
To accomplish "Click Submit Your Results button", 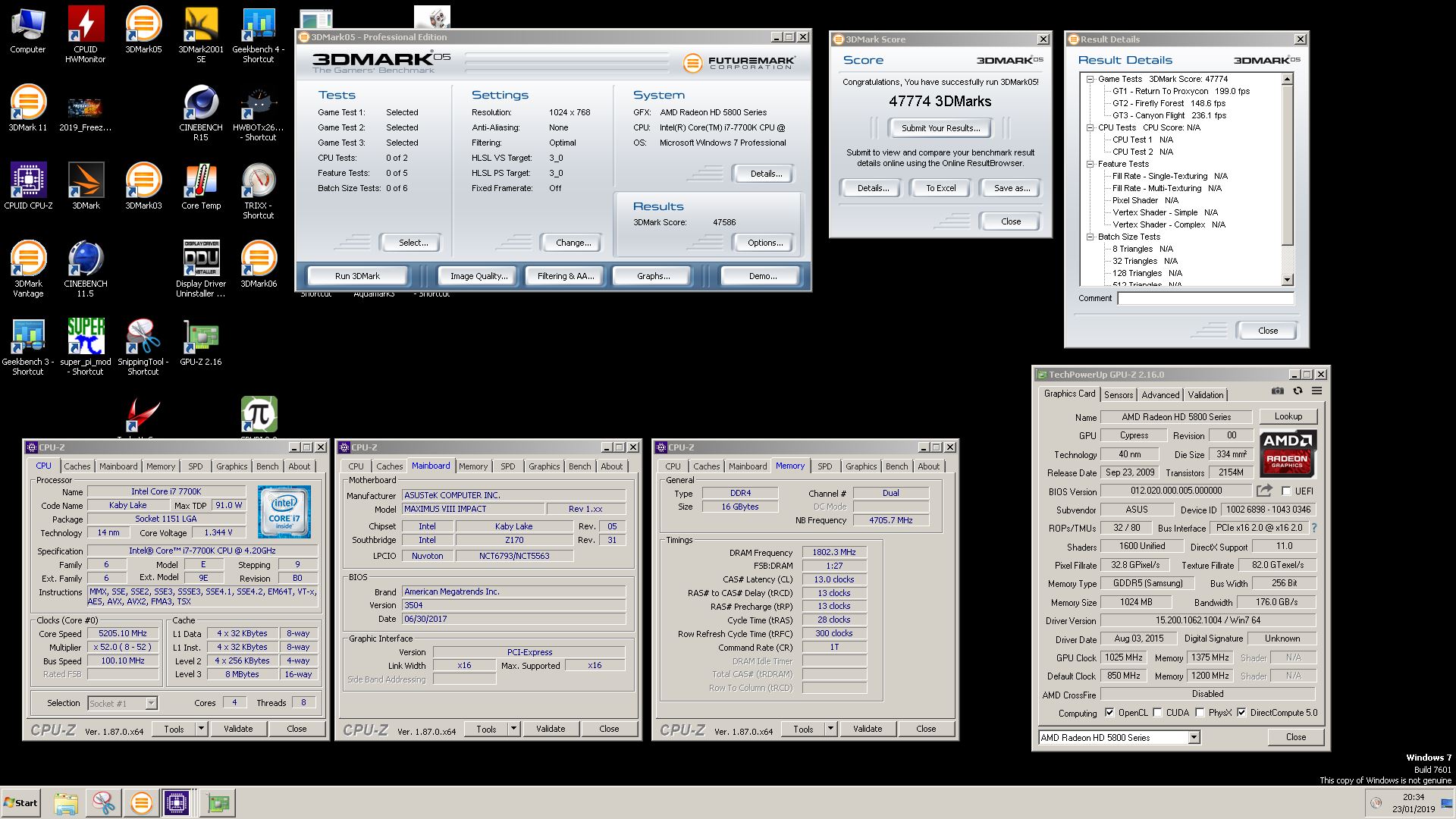I will point(940,128).
